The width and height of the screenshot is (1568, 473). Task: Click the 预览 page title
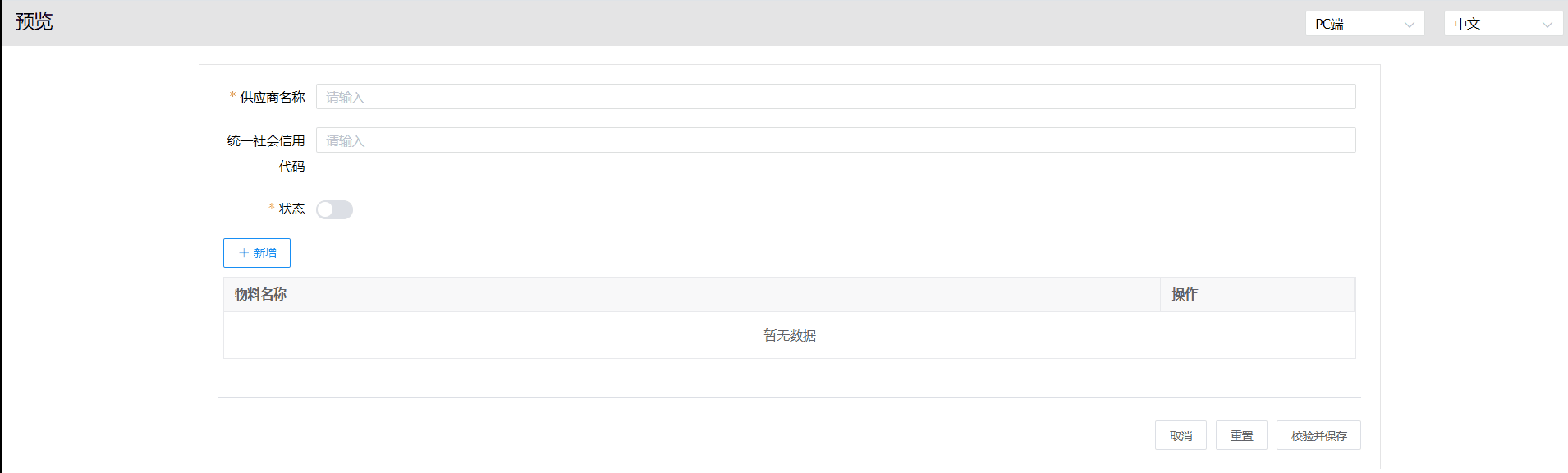[34, 22]
